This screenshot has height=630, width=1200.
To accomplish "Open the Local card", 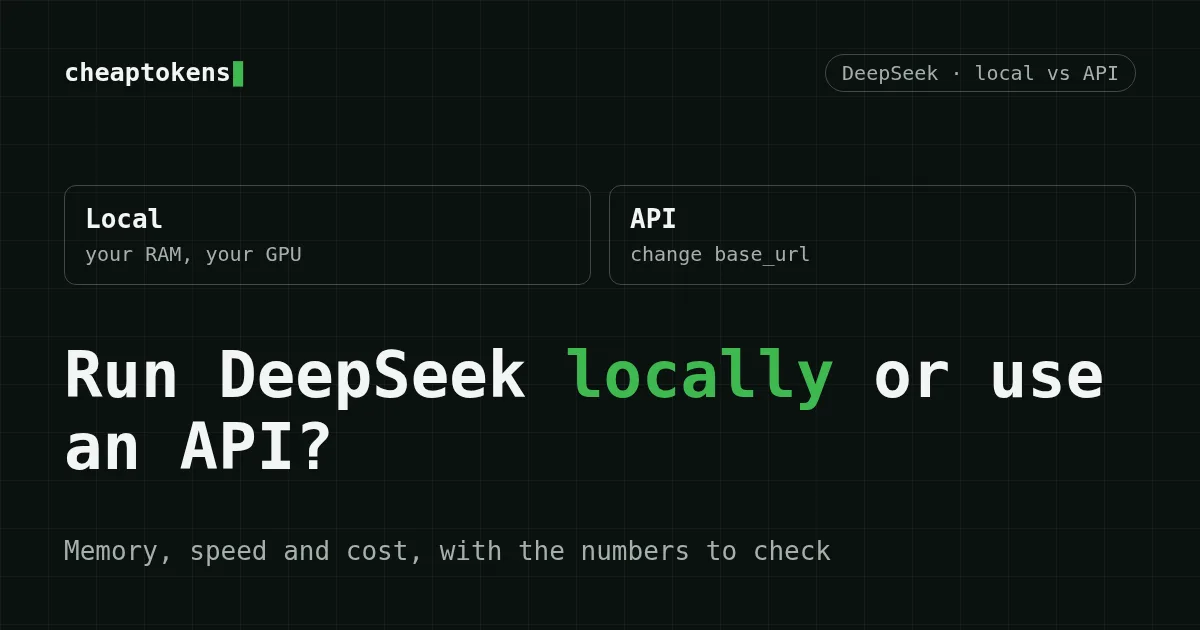I will click(x=327, y=235).
